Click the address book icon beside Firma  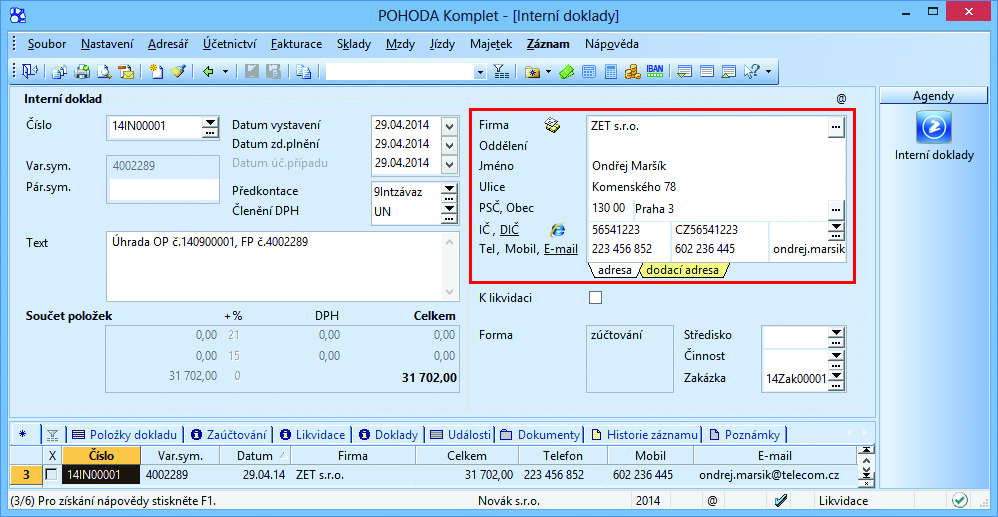click(x=552, y=126)
